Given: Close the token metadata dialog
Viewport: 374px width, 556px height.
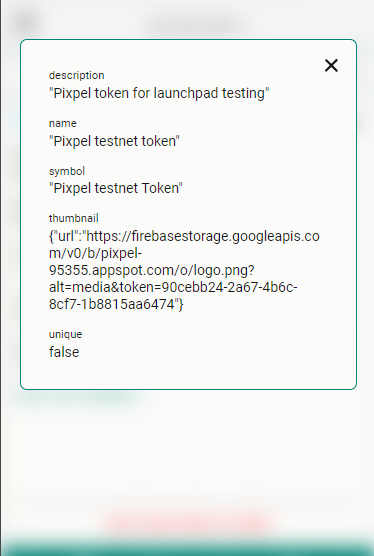Looking at the screenshot, I should 331,66.
